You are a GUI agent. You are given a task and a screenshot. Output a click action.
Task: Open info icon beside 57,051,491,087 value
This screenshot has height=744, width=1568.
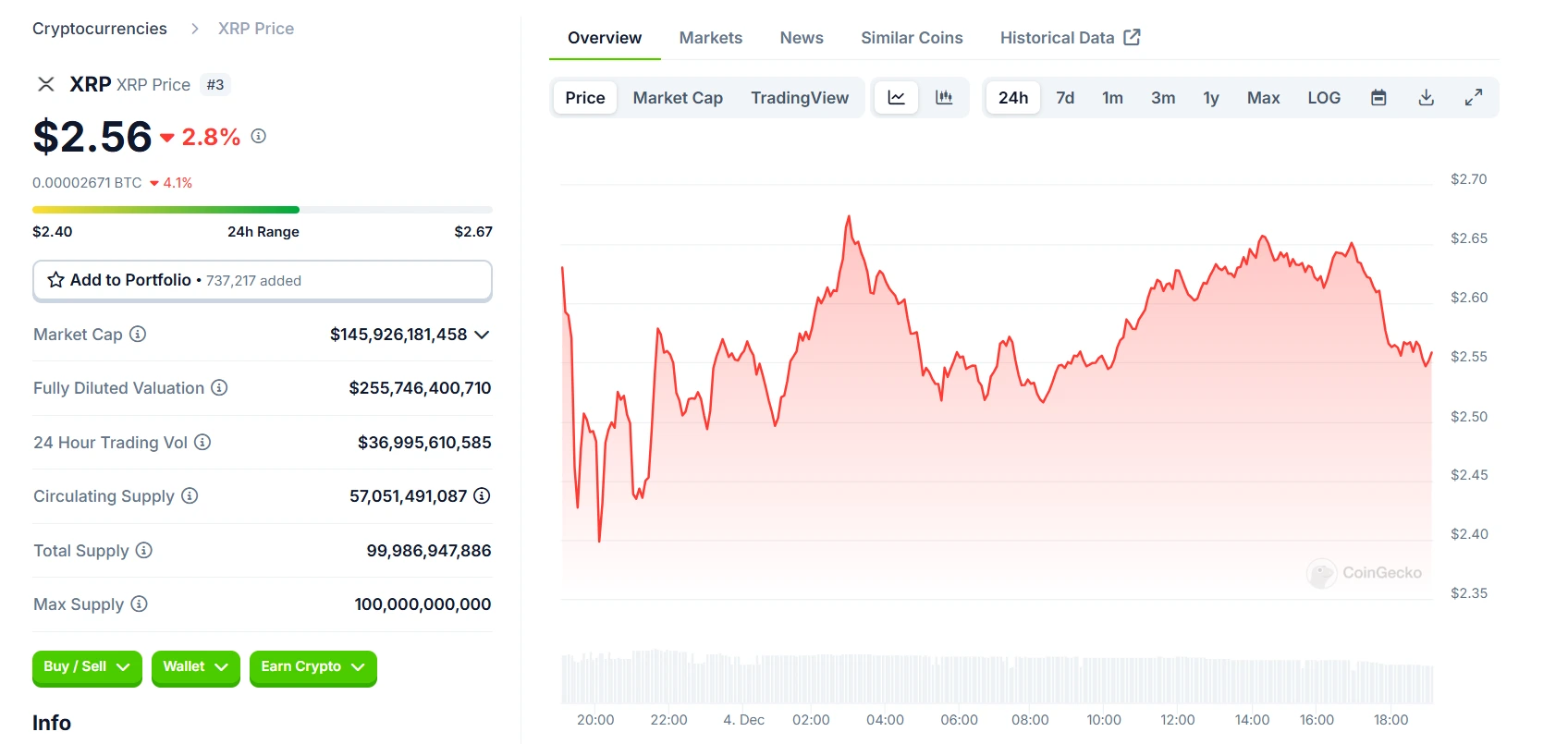482,495
